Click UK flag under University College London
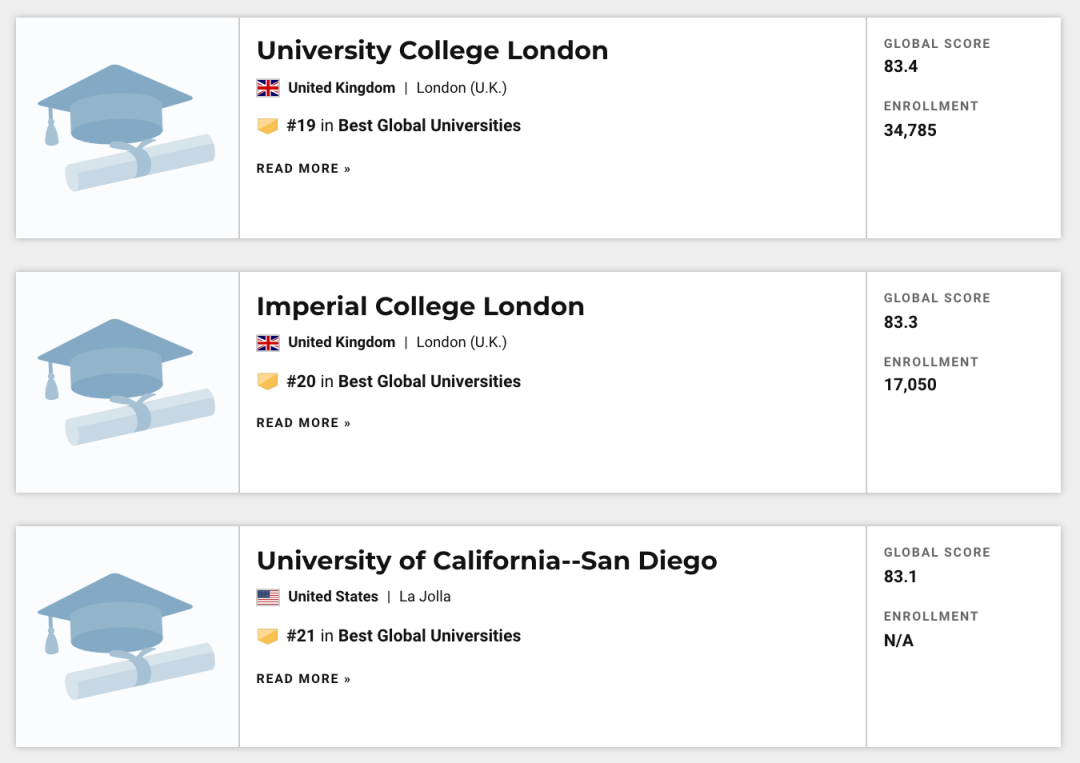This screenshot has width=1080, height=763. click(268, 88)
